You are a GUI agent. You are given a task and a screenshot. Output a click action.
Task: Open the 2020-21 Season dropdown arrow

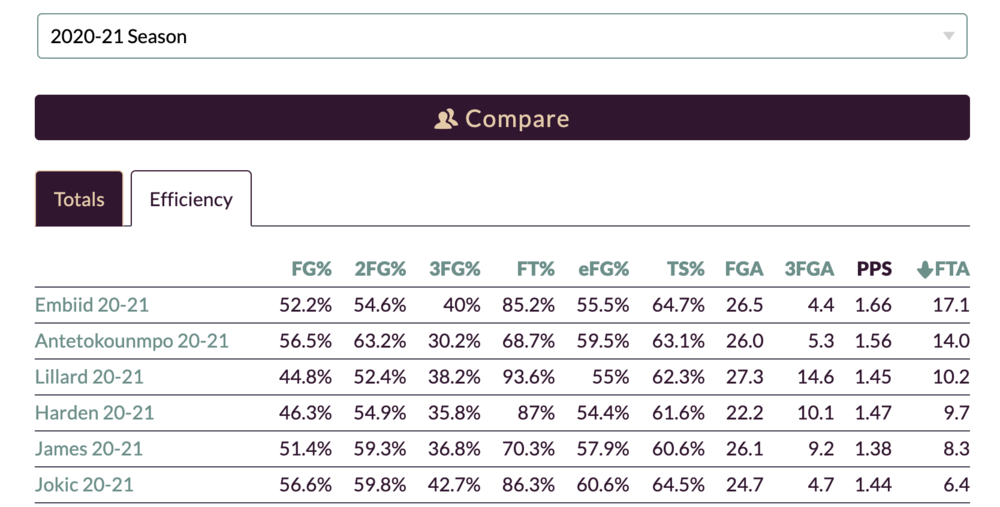click(x=948, y=36)
